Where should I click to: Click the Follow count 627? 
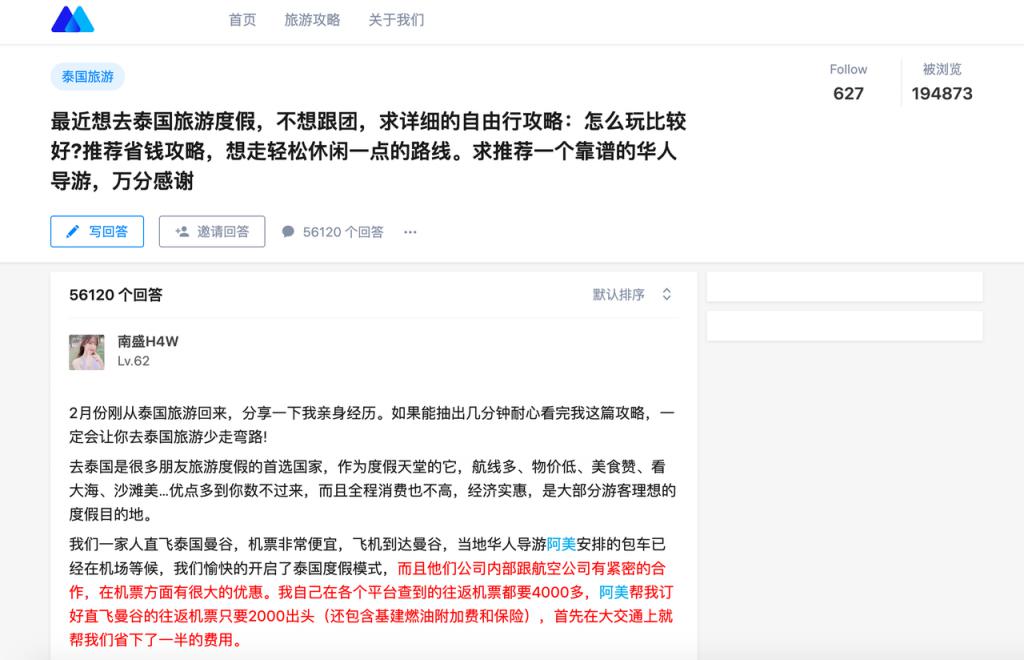[848, 93]
